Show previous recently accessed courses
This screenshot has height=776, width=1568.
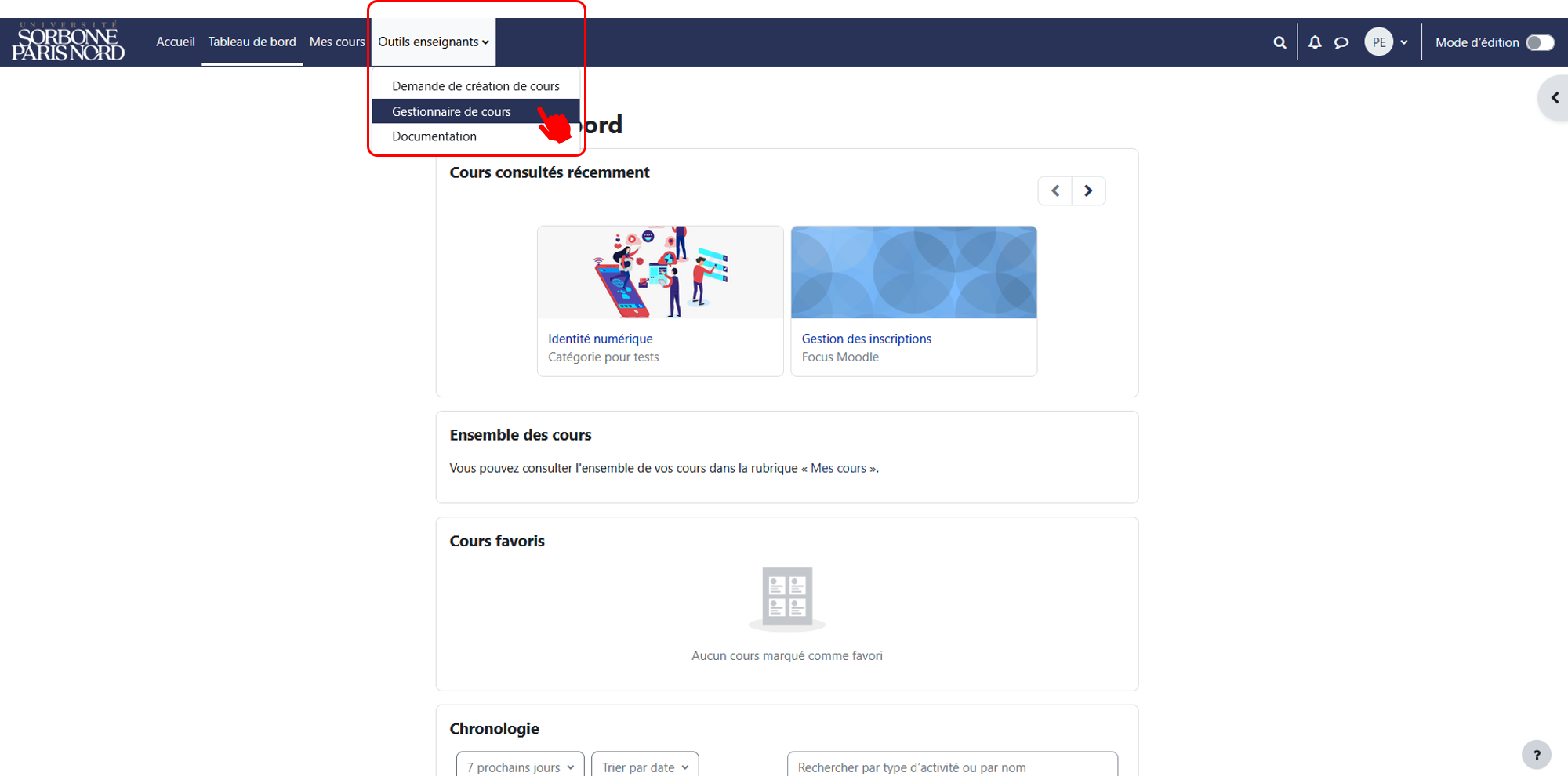1055,190
